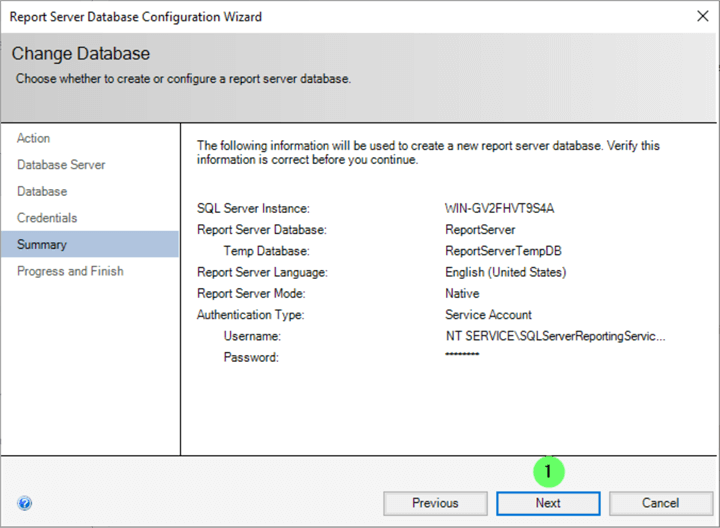Click the English (United States) language value

click(505, 272)
